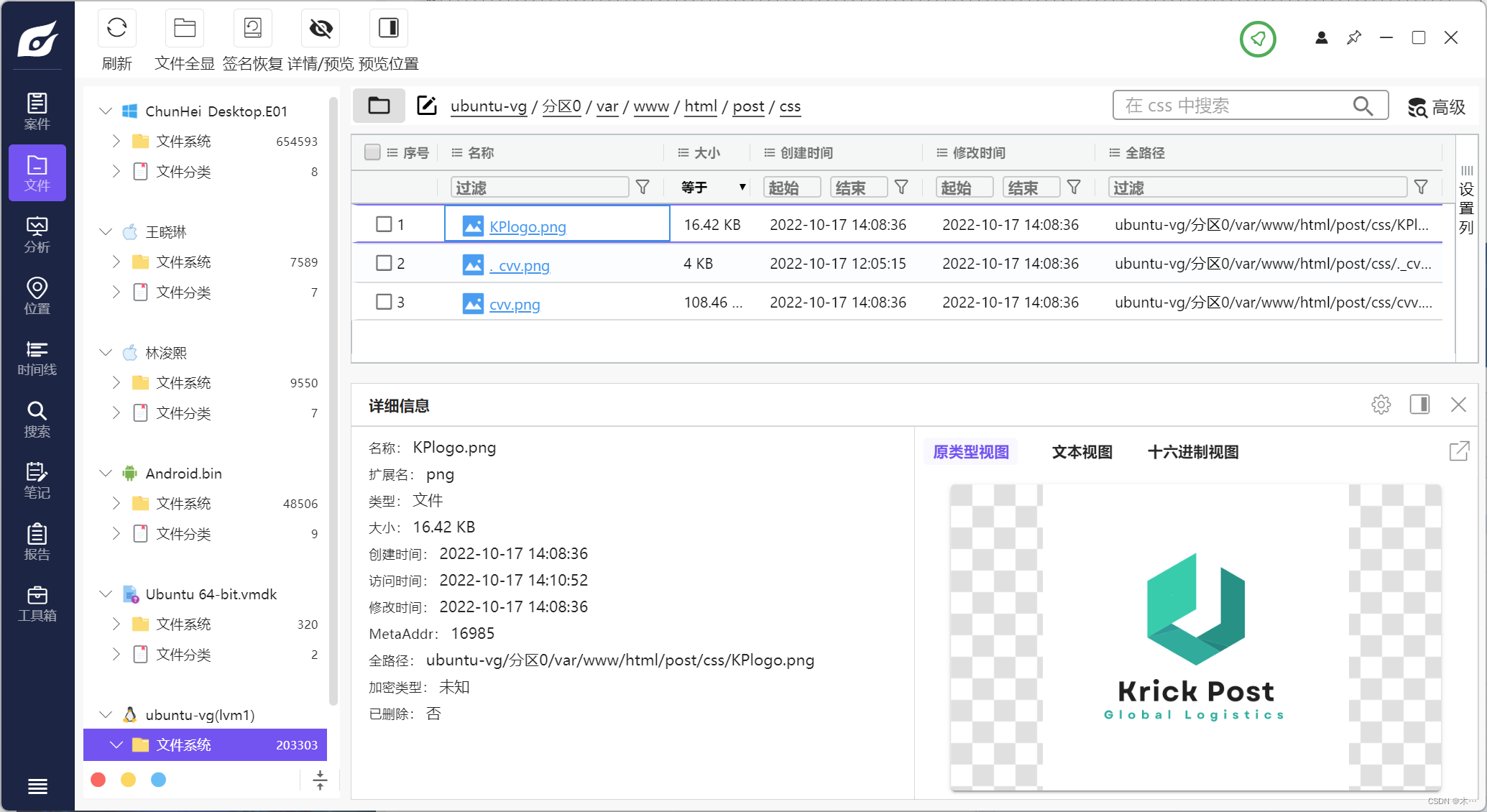1487x812 pixels.
Task: Click the Refresh (刷新) toolbar icon
Action: tap(116, 29)
